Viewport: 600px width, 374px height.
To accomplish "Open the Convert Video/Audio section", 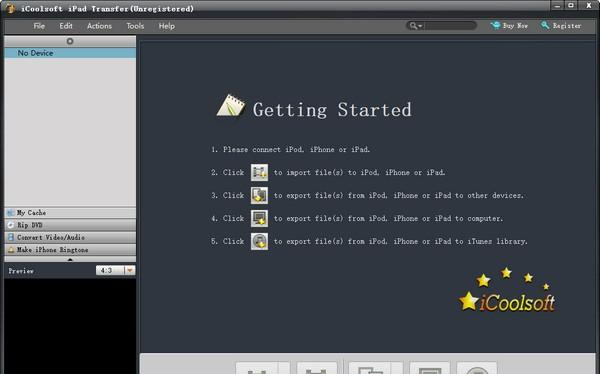I will (x=70, y=237).
